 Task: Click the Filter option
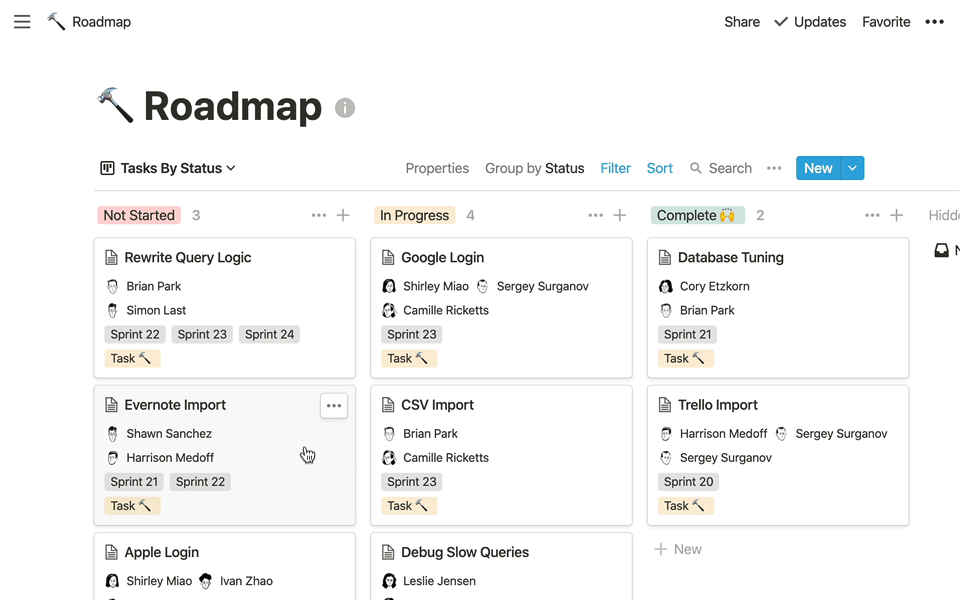615,168
